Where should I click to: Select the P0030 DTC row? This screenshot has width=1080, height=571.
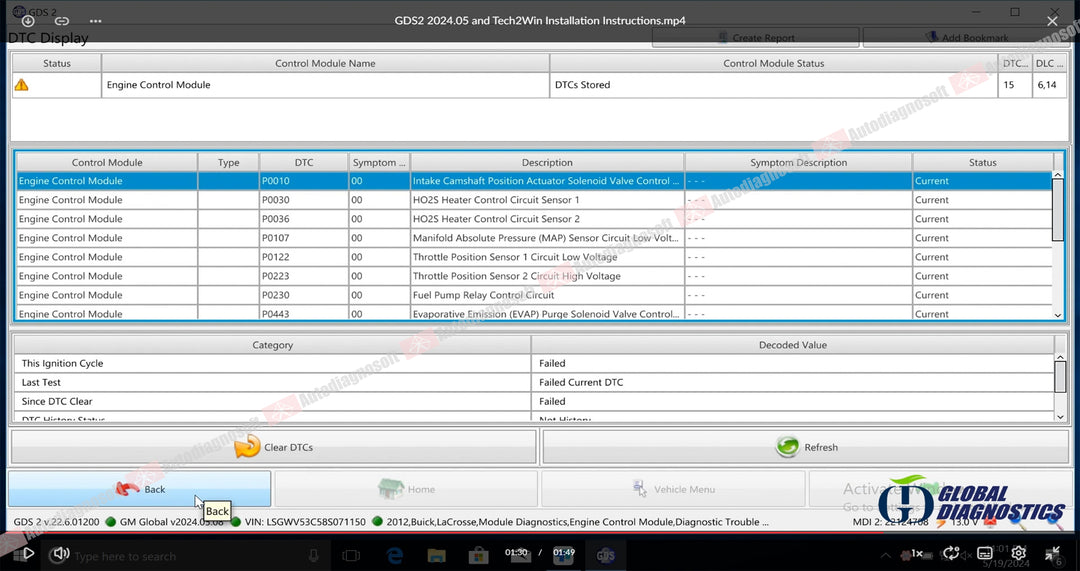[534, 200]
